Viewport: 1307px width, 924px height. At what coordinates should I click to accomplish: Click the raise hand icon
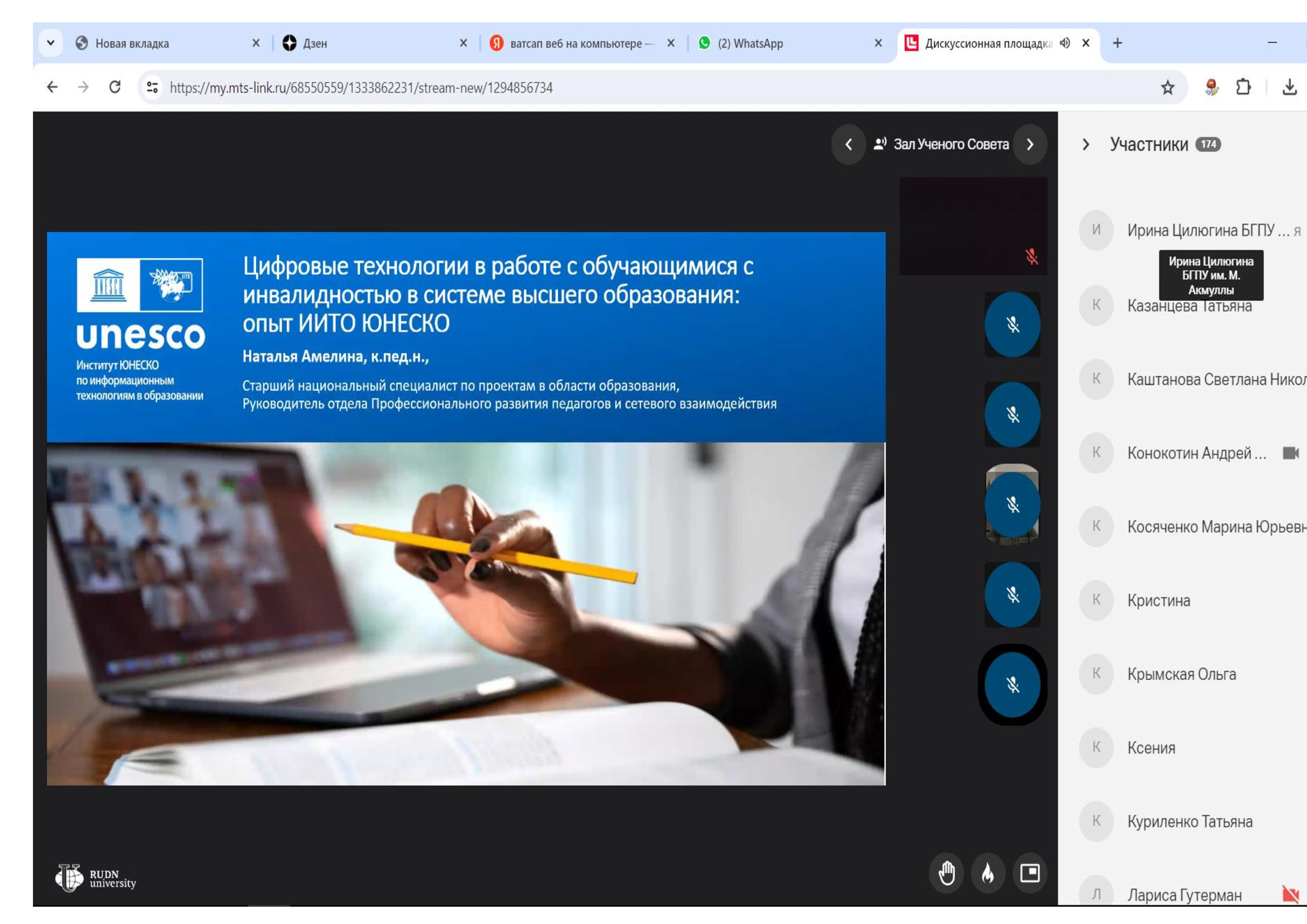coord(947,873)
